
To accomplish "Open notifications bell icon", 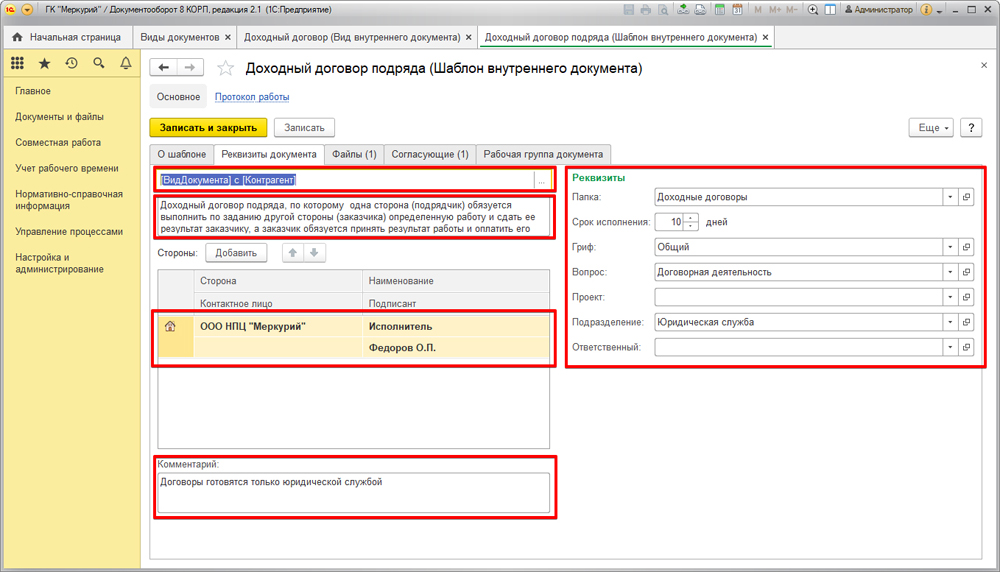I will coord(125,63).
